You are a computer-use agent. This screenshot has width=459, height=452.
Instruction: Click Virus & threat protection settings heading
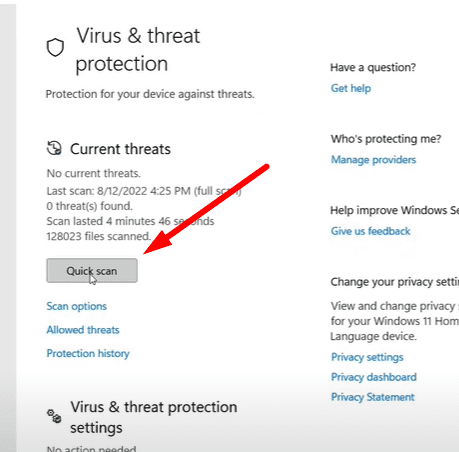coord(154,417)
